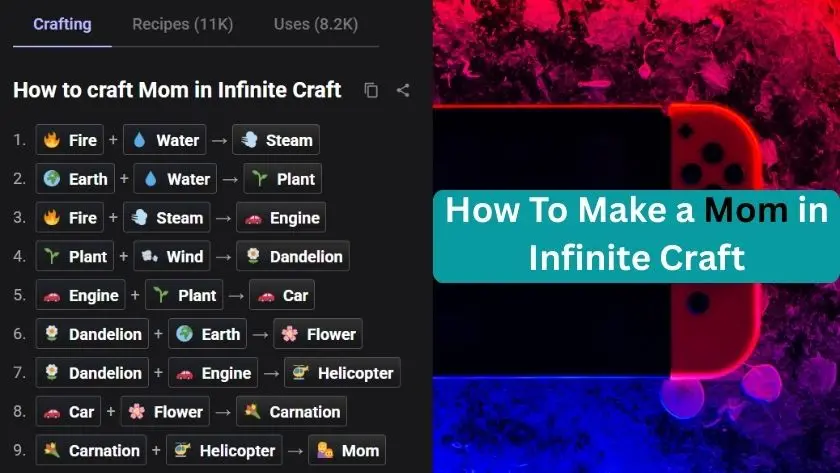Click the helicopter emoji in step 7 result

301,372
